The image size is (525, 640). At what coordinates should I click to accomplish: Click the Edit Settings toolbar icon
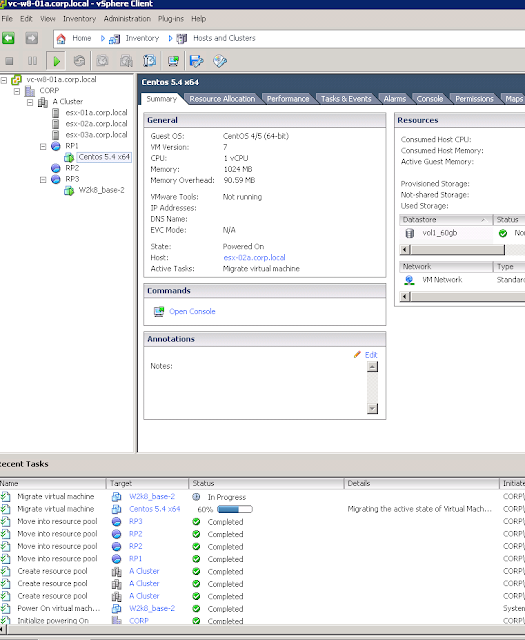(x=220, y=61)
